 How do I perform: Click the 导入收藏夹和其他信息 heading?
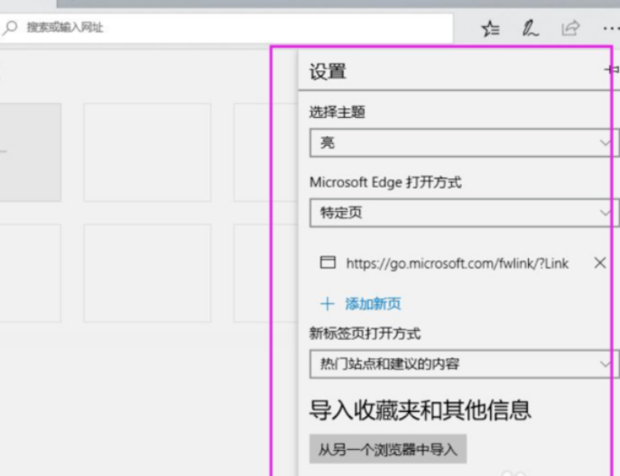[x=420, y=410]
